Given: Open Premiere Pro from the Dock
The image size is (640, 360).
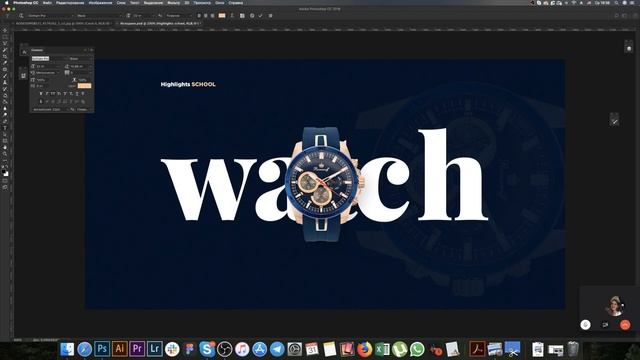Looking at the screenshot, I should pyautogui.click(x=137, y=349).
